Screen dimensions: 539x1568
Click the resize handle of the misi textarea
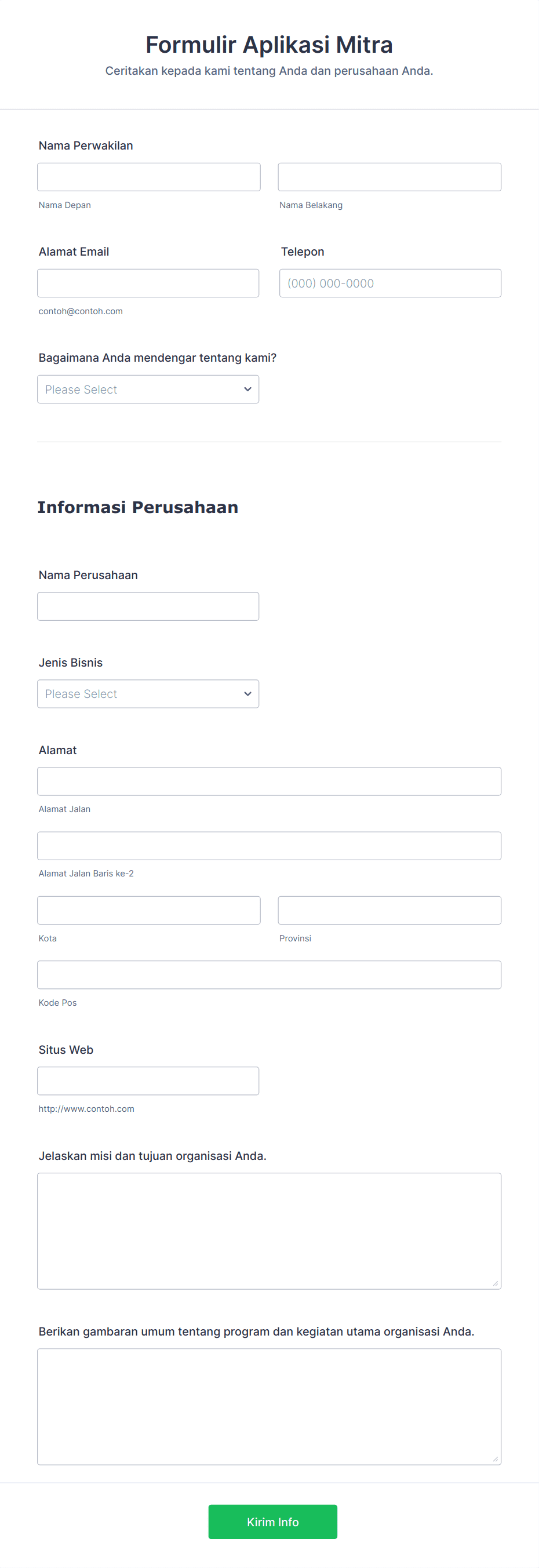tap(497, 1285)
